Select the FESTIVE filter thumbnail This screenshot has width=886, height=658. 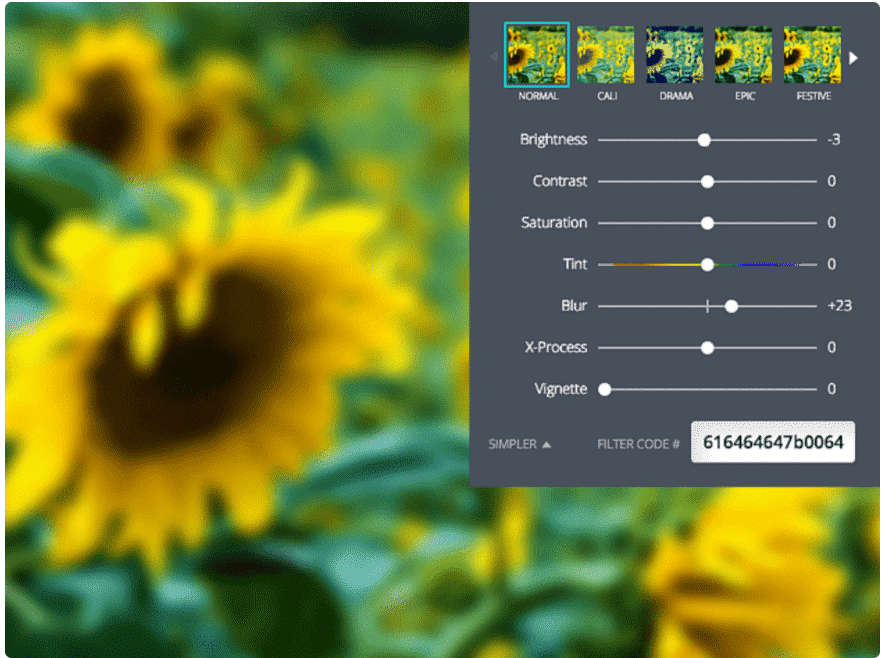coord(812,55)
